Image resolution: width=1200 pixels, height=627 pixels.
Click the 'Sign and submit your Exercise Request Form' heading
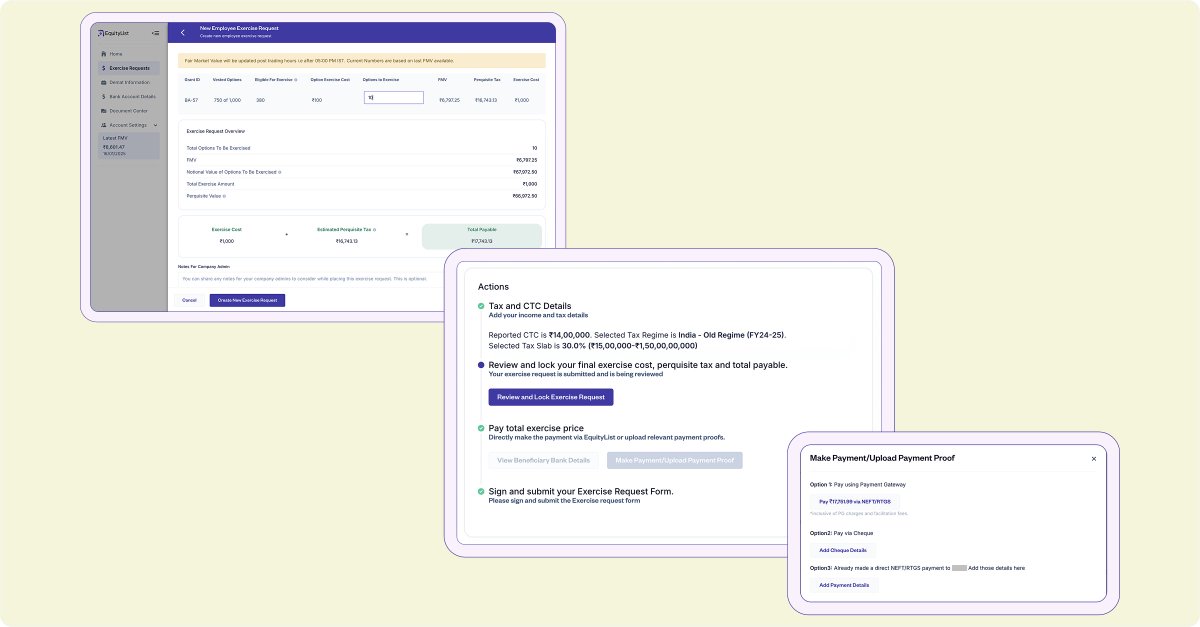pyautogui.click(x=580, y=491)
